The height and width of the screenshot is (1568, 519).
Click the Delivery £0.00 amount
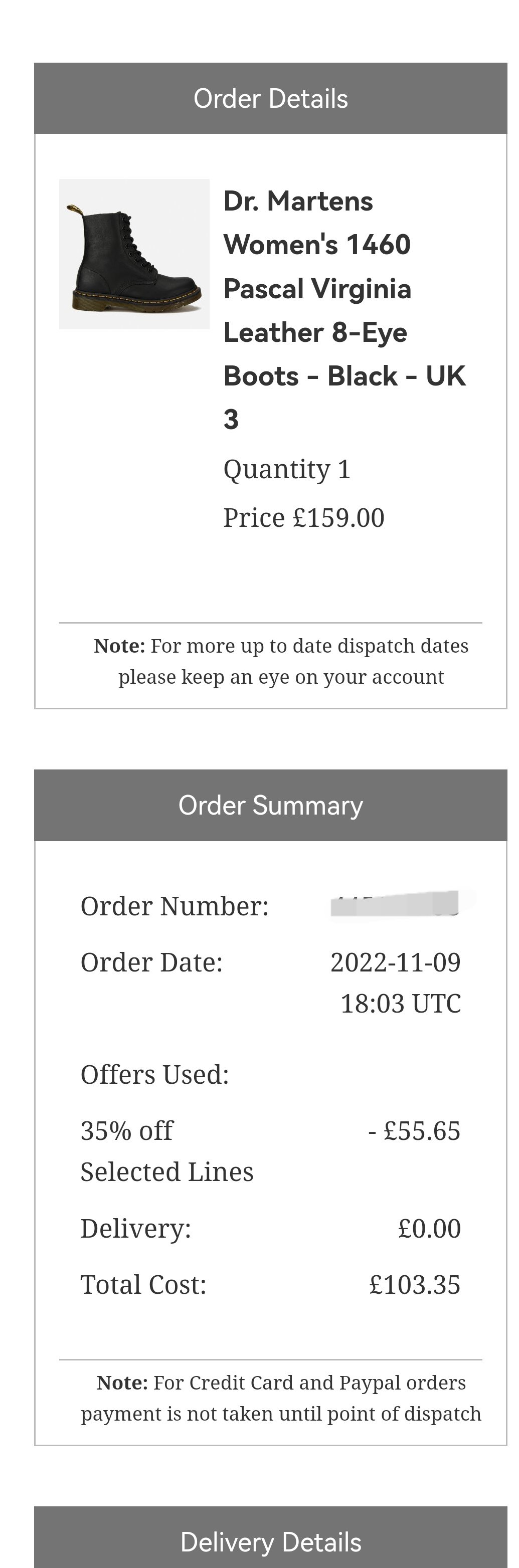[x=429, y=1228]
